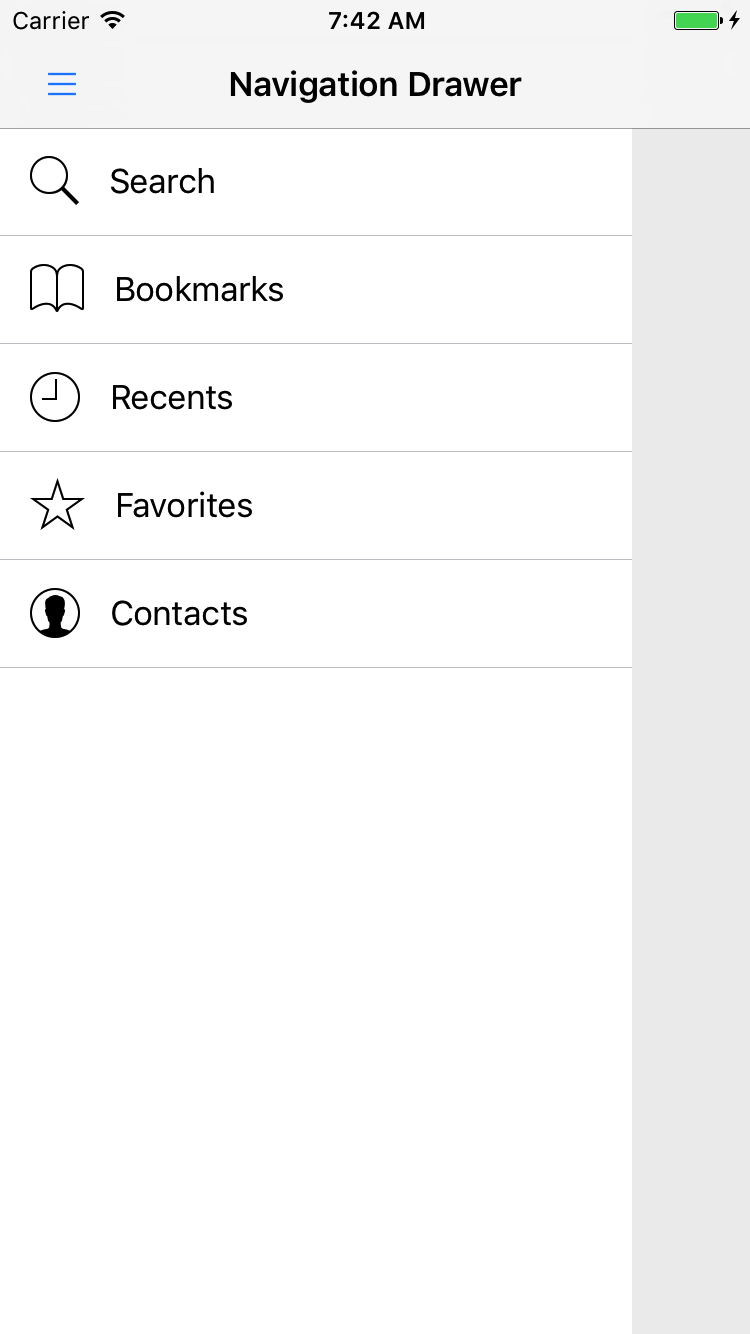Click the clock recents icon
This screenshot has width=750, height=1334.
click(55, 397)
